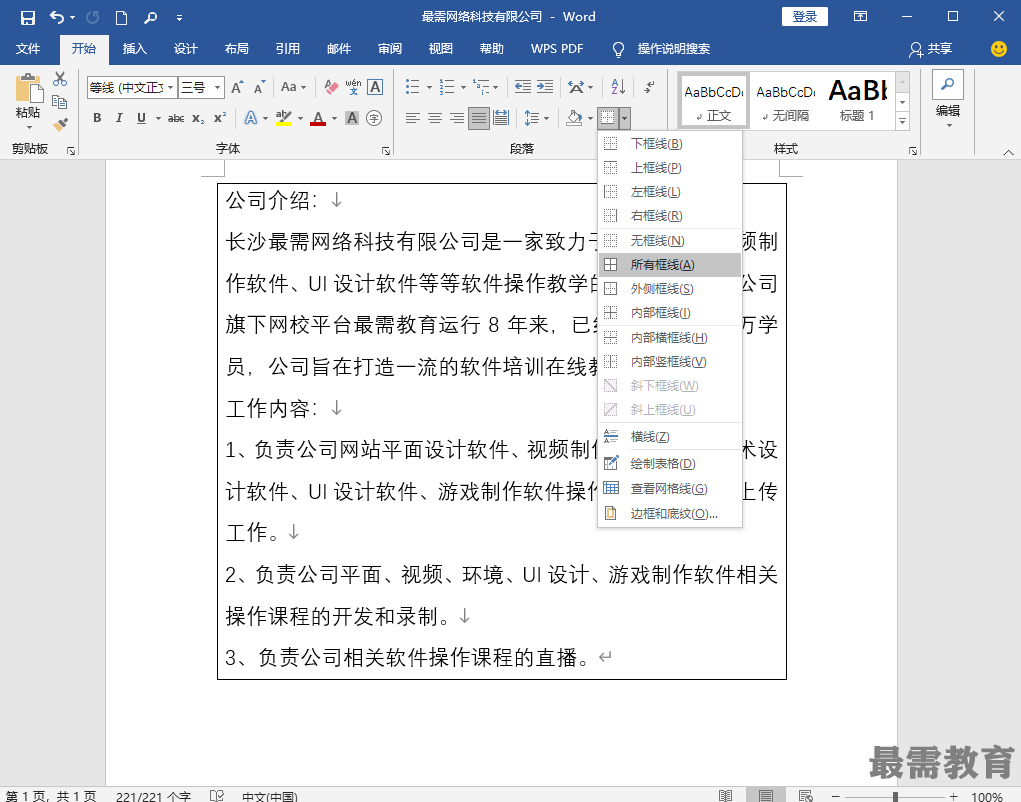Apply the 标题 1 style
Screen dimensions: 1021x802
(x=858, y=100)
